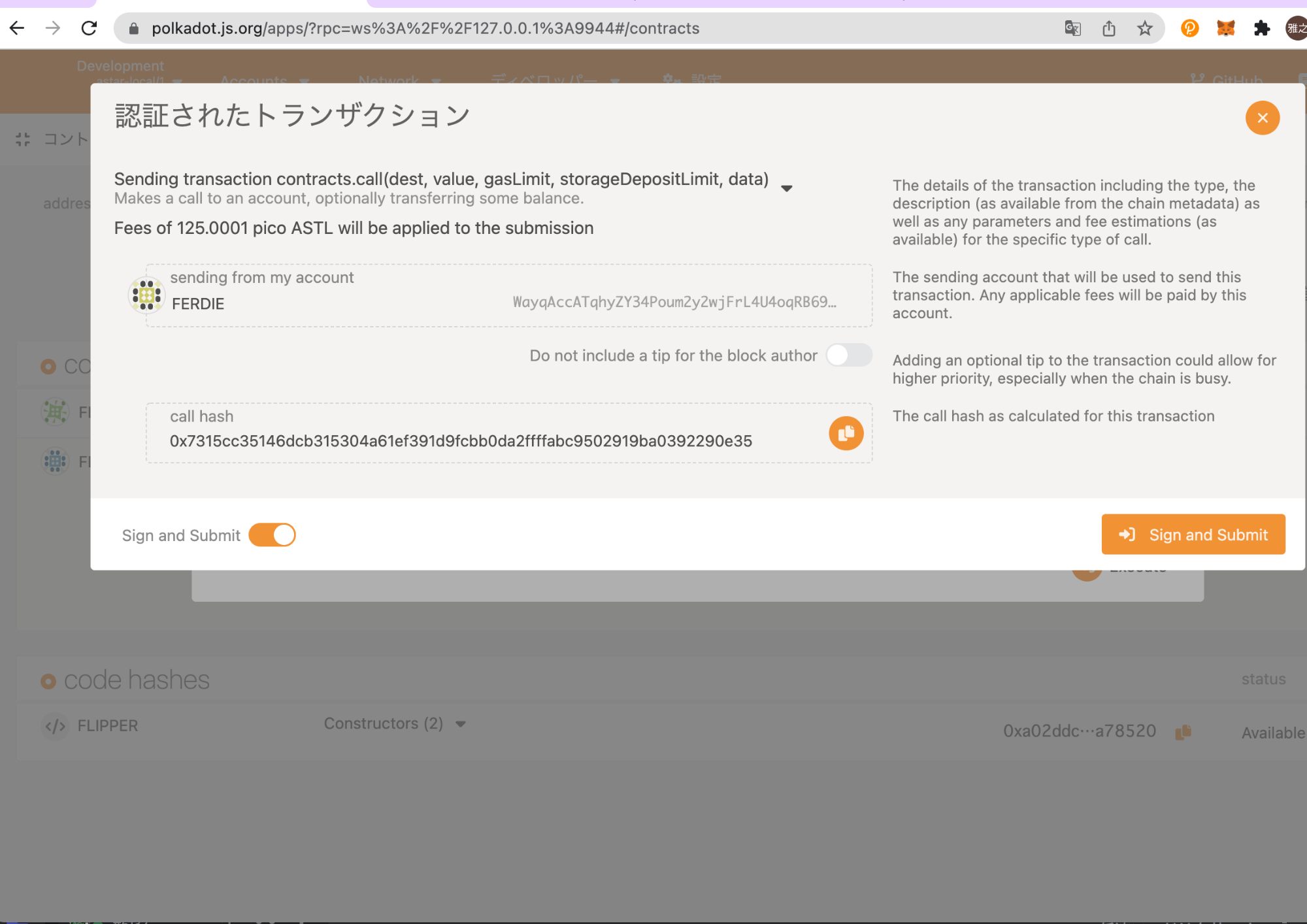Screen dimensions: 1307x924
Task: Select the FERDIE sending account field
Action: point(508,295)
